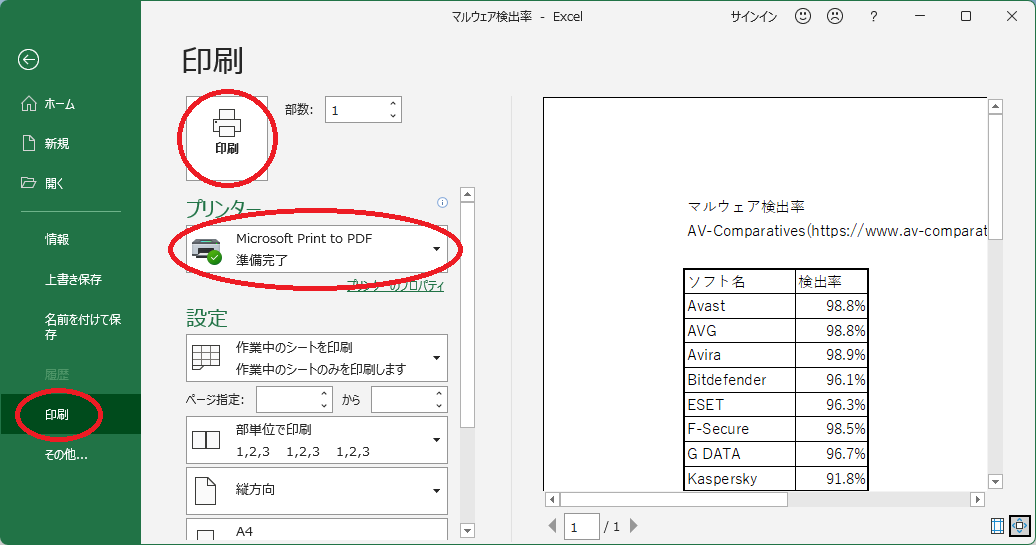Decrement the end page spinner
Screen dimensions: 1036x545
coord(439,406)
